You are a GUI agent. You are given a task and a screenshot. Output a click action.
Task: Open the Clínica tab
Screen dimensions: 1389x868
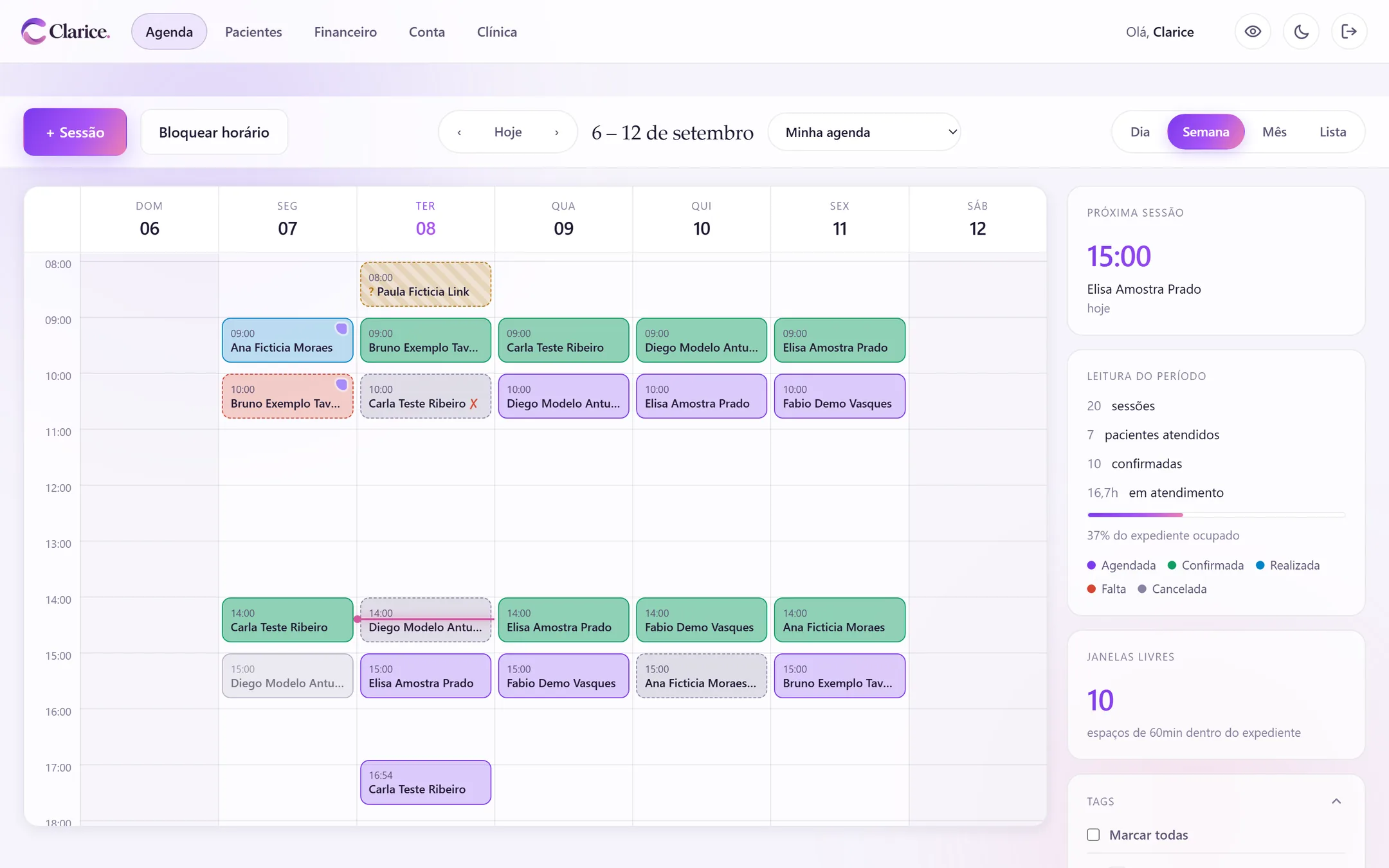click(x=497, y=32)
